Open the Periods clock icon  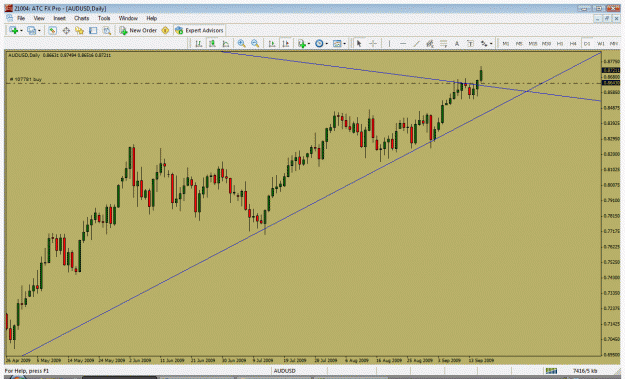coord(319,43)
